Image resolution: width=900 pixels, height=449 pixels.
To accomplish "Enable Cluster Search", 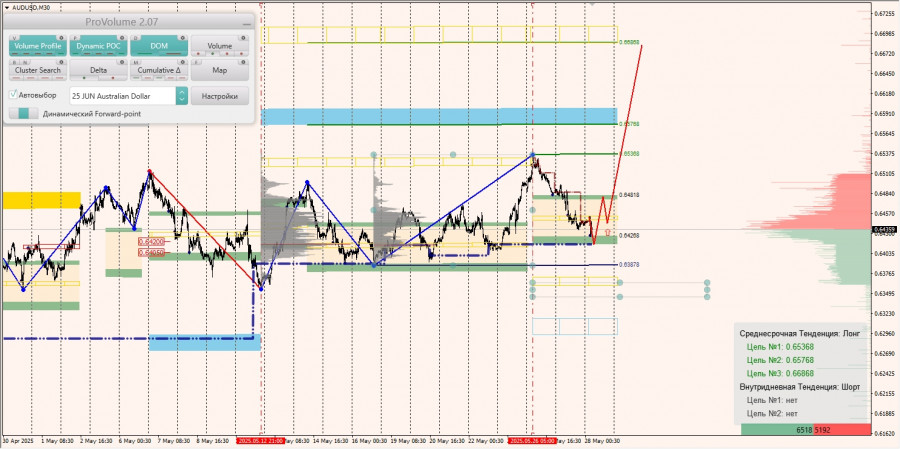I will point(38,70).
